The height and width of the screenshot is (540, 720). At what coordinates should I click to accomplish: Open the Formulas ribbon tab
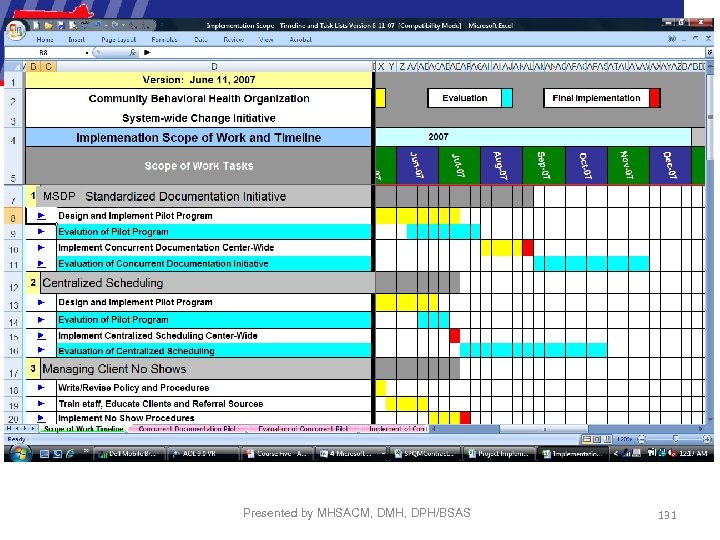pyautogui.click(x=164, y=39)
